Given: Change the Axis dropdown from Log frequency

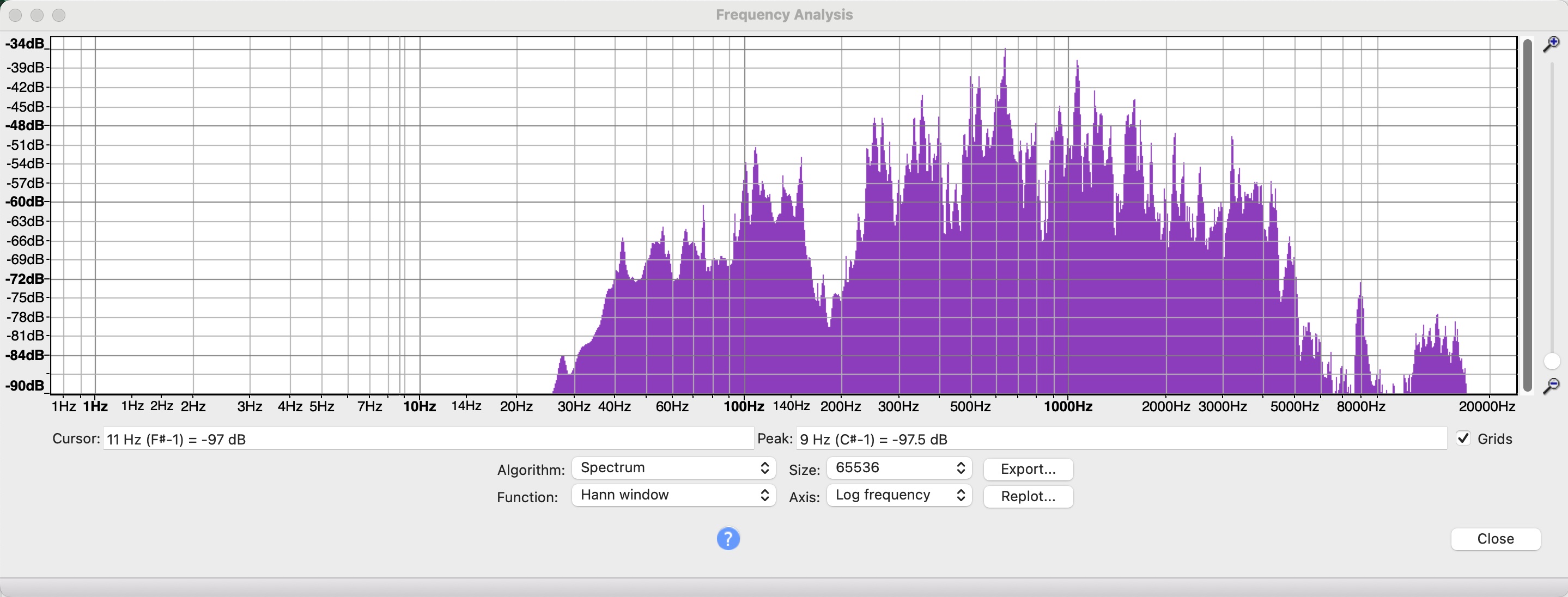Looking at the screenshot, I should [898, 495].
